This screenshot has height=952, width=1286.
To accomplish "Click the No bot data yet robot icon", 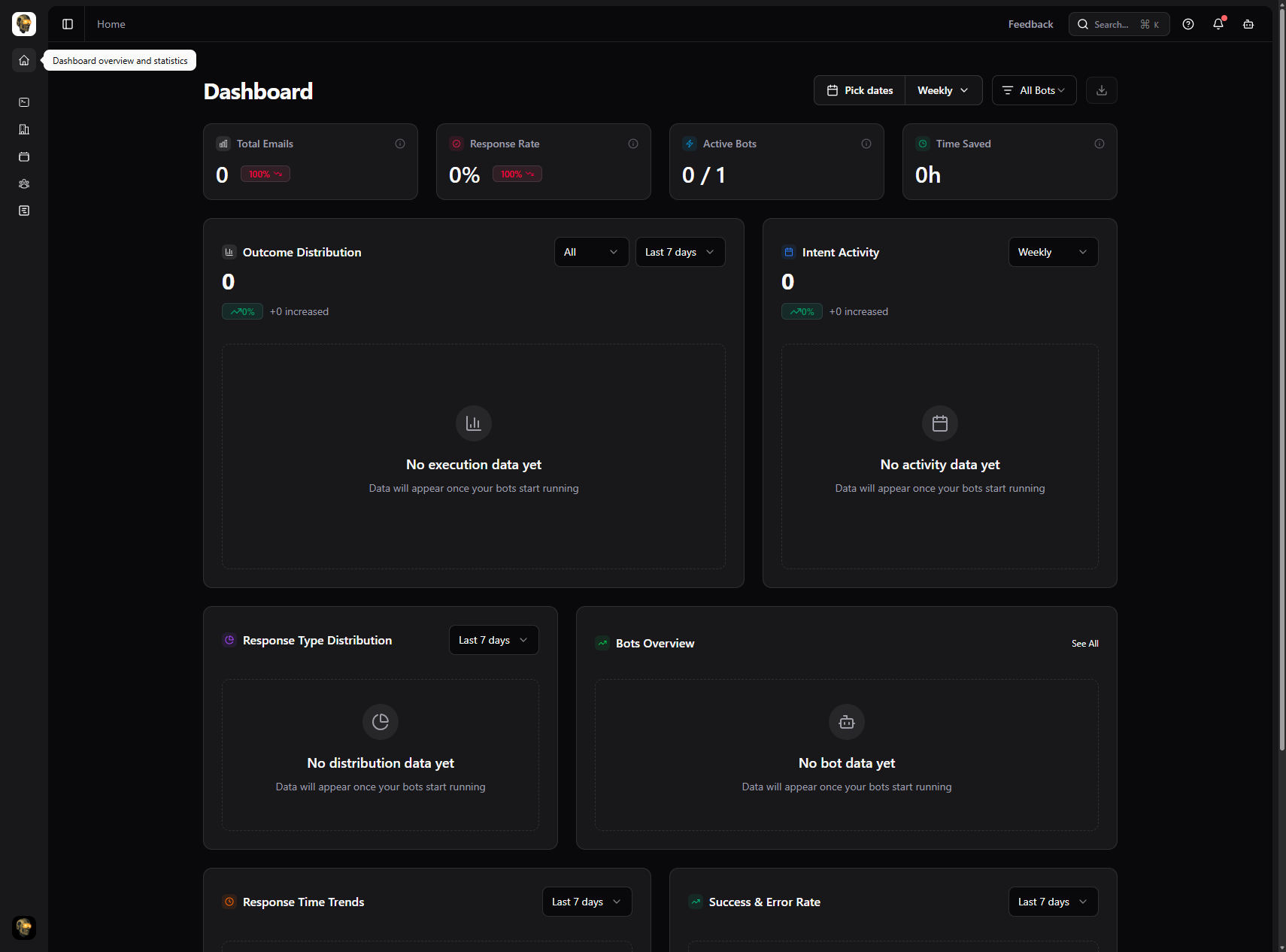I will click(847, 722).
